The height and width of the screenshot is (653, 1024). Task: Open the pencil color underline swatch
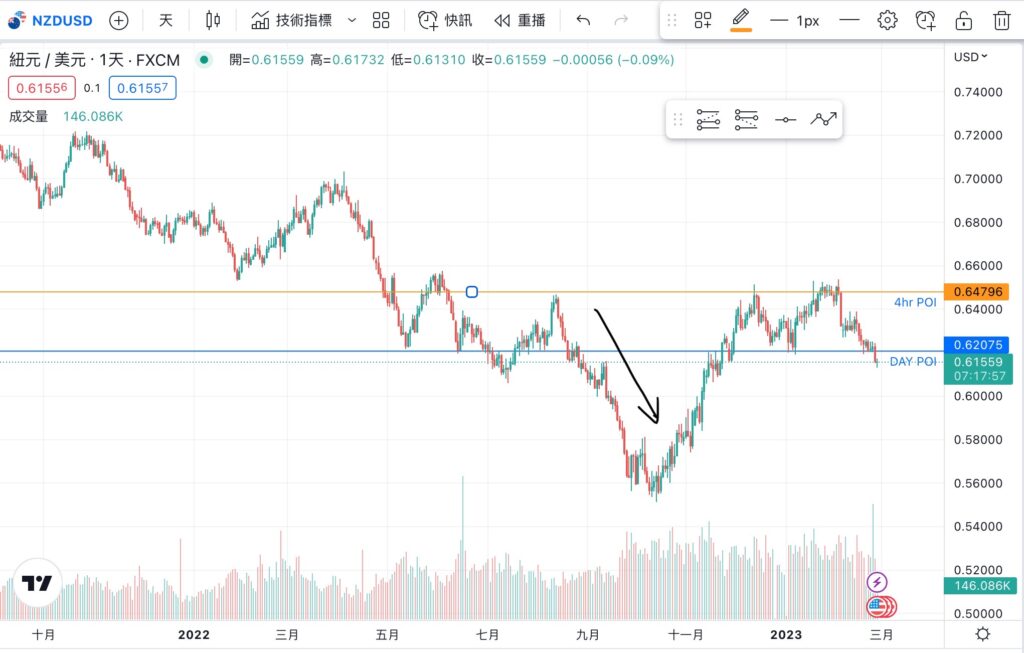pos(741,30)
